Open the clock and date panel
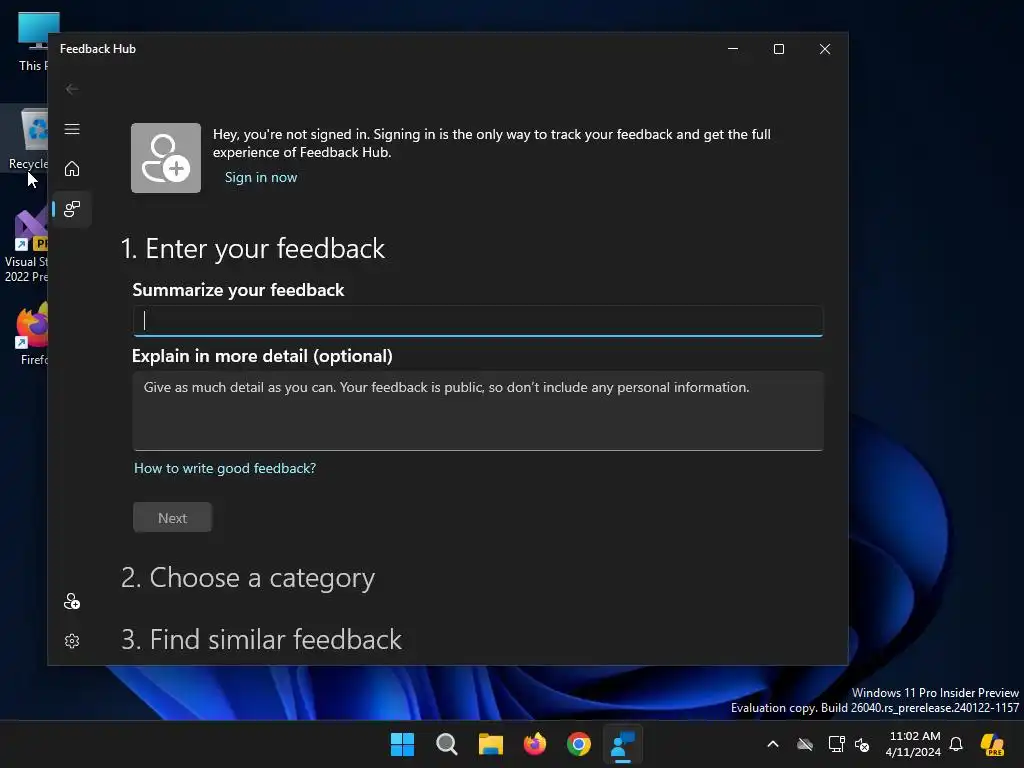This screenshot has height=768, width=1024. tap(914, 744)
